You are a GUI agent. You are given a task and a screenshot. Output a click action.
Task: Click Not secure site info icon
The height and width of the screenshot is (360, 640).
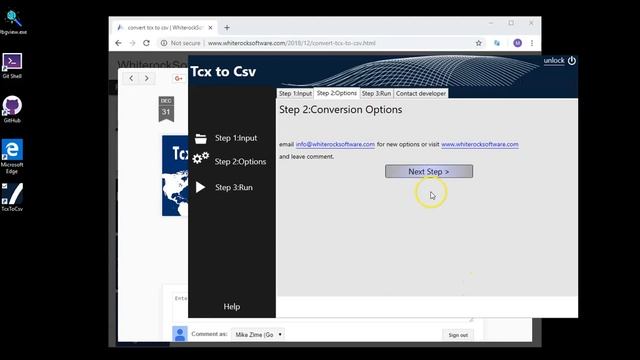(x=164, y=43)
